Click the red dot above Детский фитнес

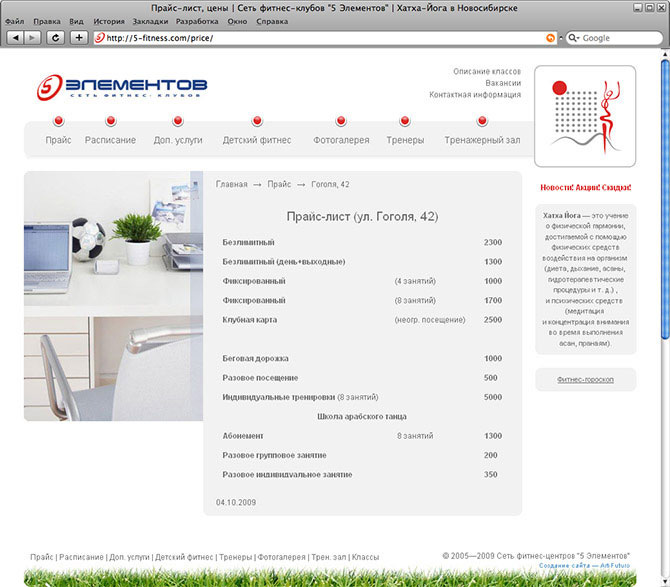tap(257, 121)
